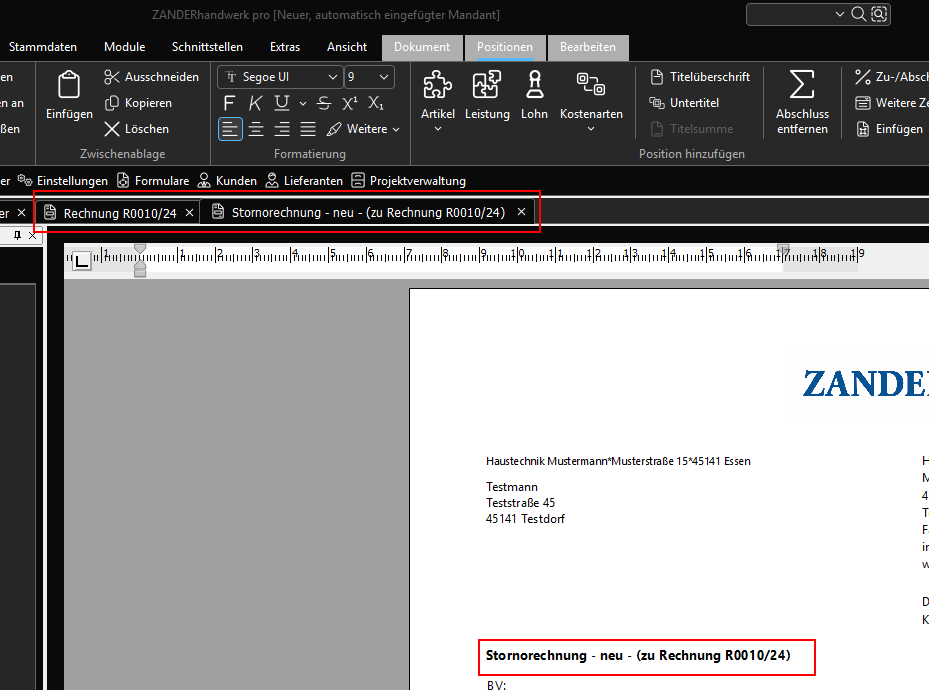The width and height of the screenshot is (929, 690).
Task: Open Kunden from the quick access bar
Action: [227, 181]
